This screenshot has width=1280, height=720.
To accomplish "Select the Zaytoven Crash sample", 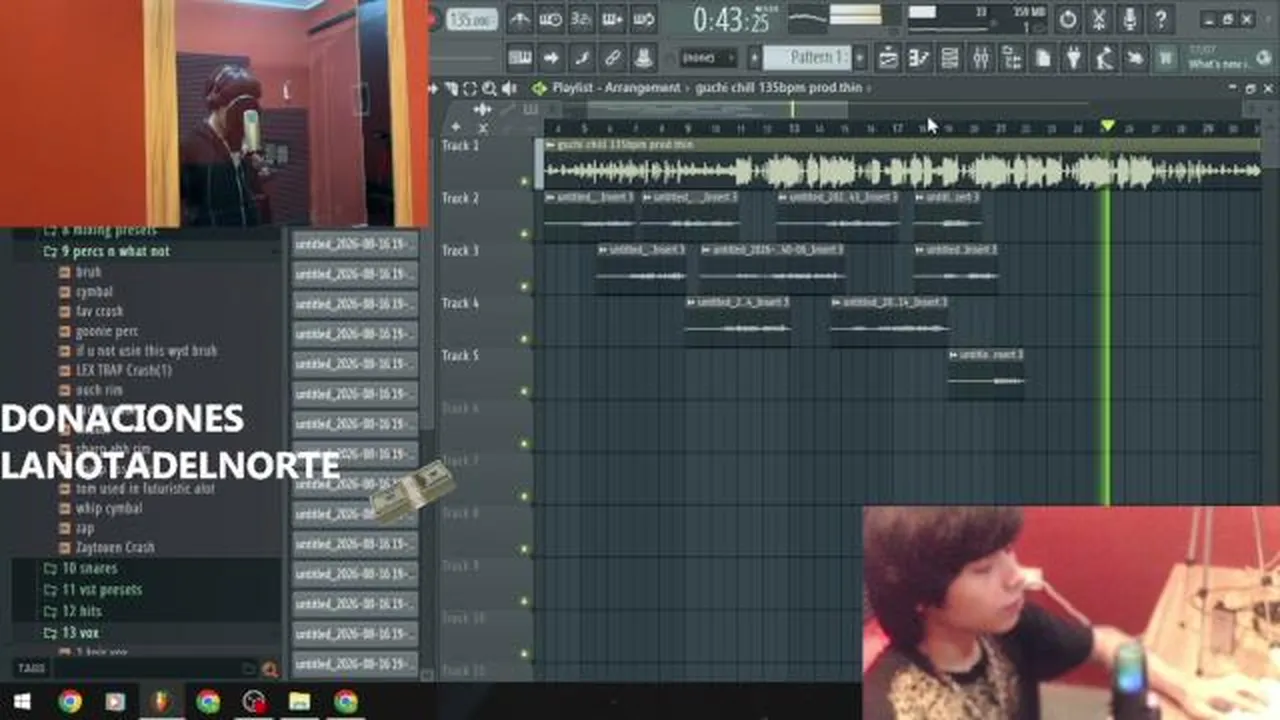I will coord(114,547).
